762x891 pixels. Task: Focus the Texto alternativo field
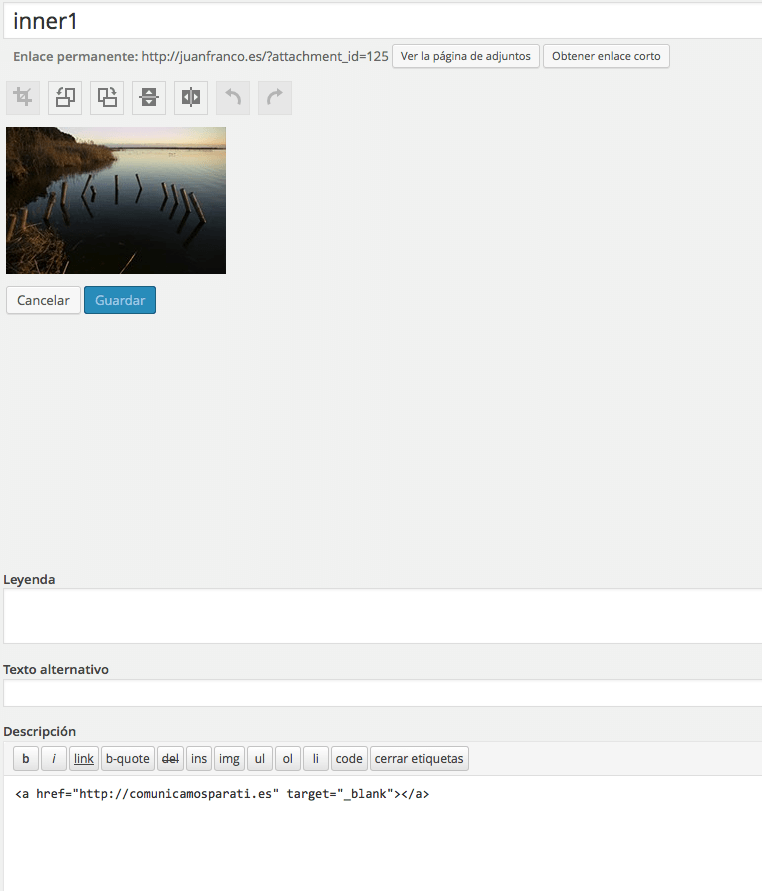click(382, 693)
